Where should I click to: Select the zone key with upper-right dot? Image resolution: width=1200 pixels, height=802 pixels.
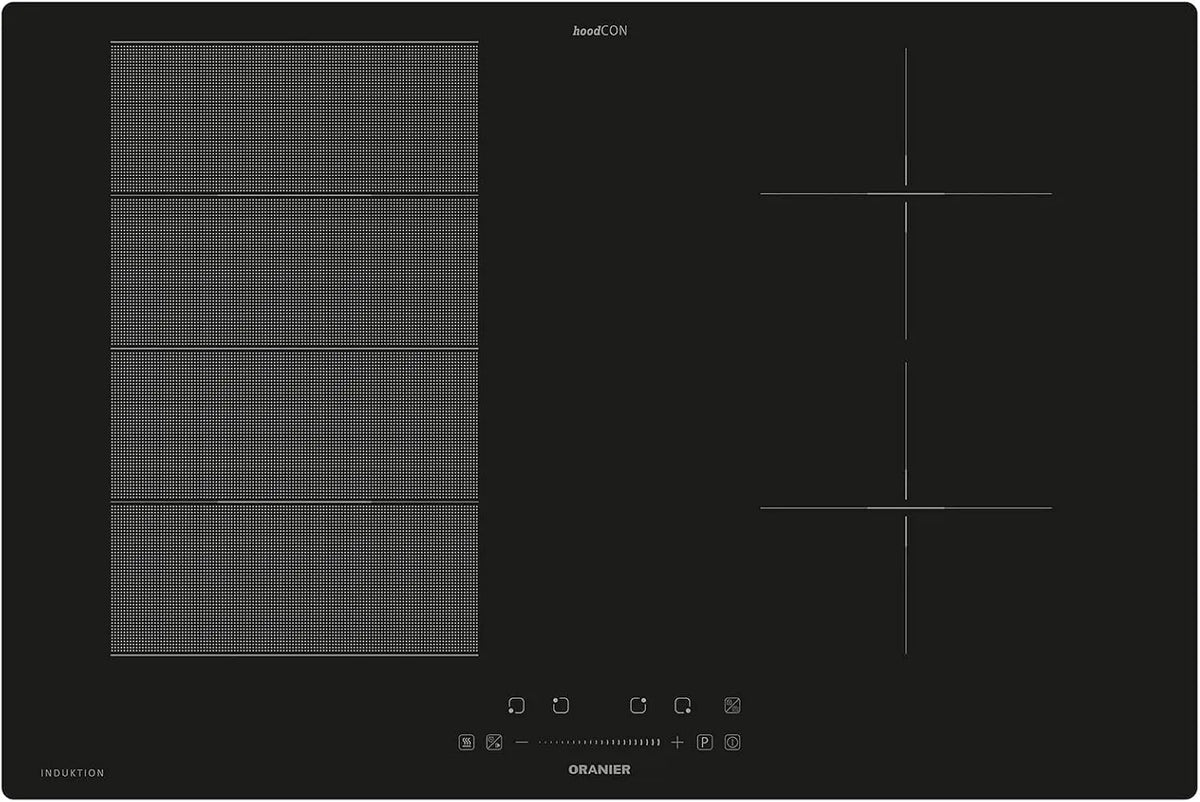(x=638, y=706)
